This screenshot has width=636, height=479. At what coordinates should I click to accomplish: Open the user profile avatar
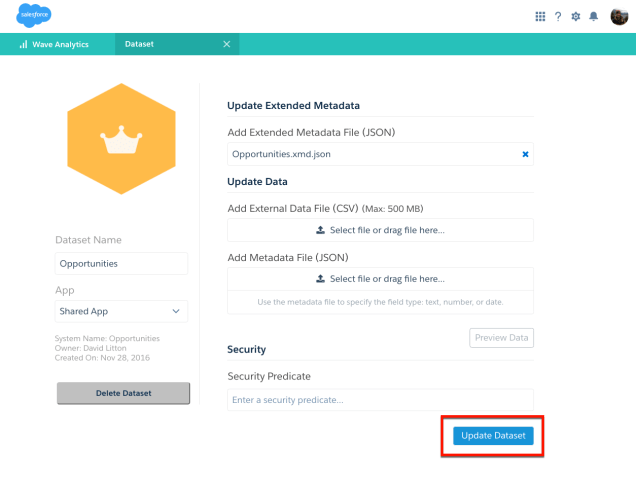coord(619,16)
